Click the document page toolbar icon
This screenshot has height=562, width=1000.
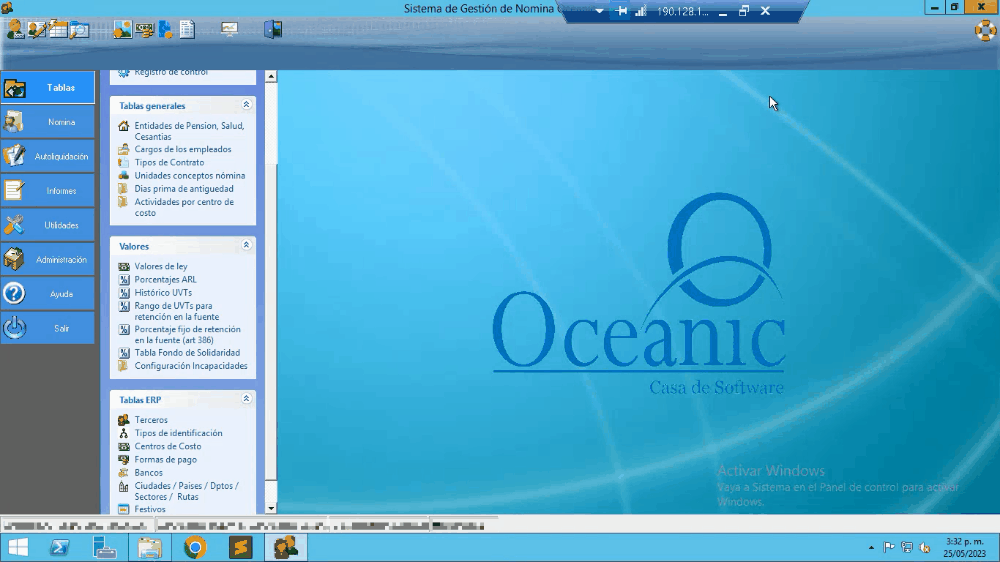187,29
